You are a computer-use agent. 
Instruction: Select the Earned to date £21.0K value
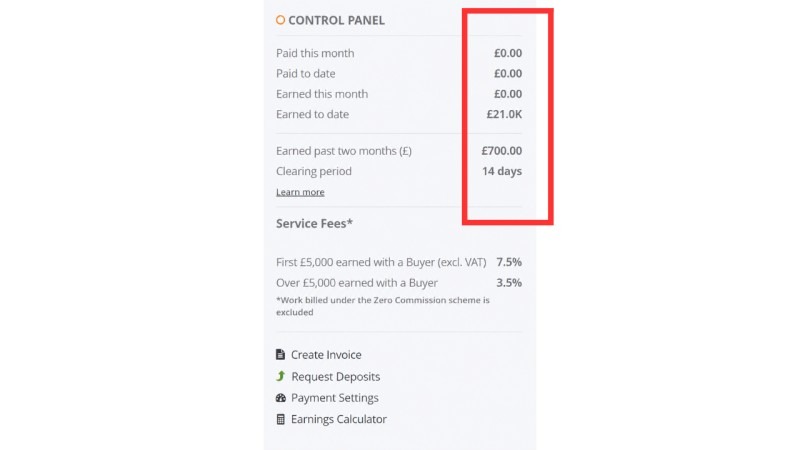point(504,114)
